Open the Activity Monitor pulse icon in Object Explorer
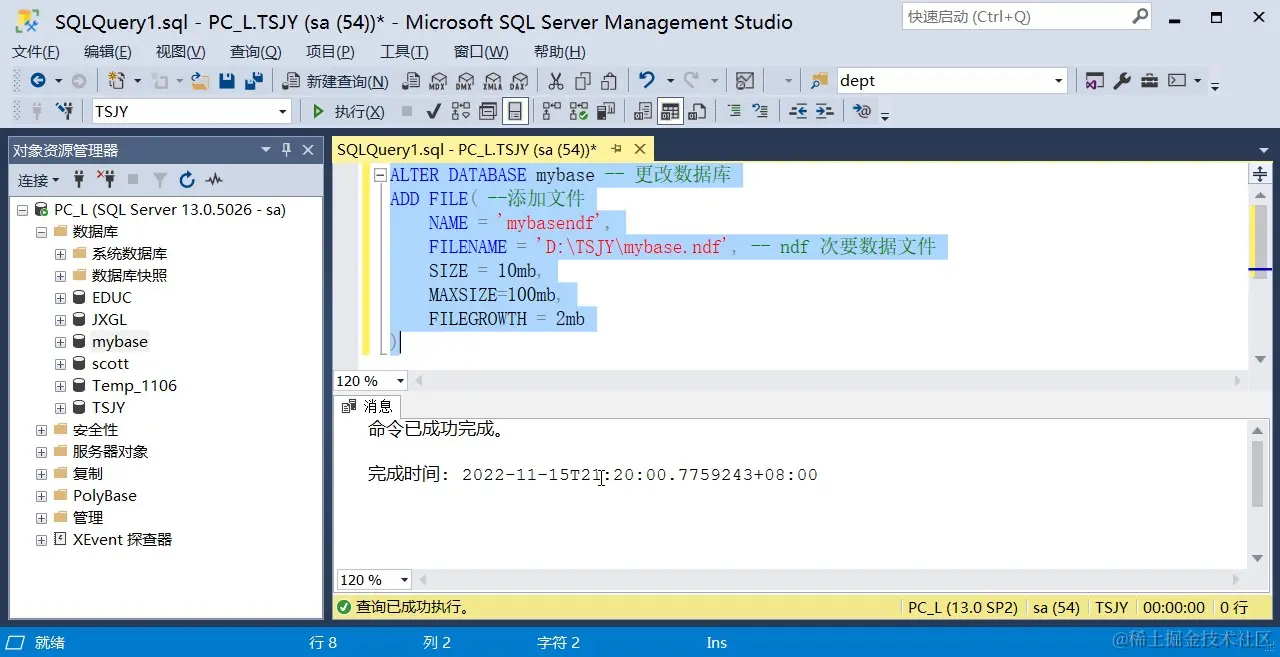 [214, 180]
